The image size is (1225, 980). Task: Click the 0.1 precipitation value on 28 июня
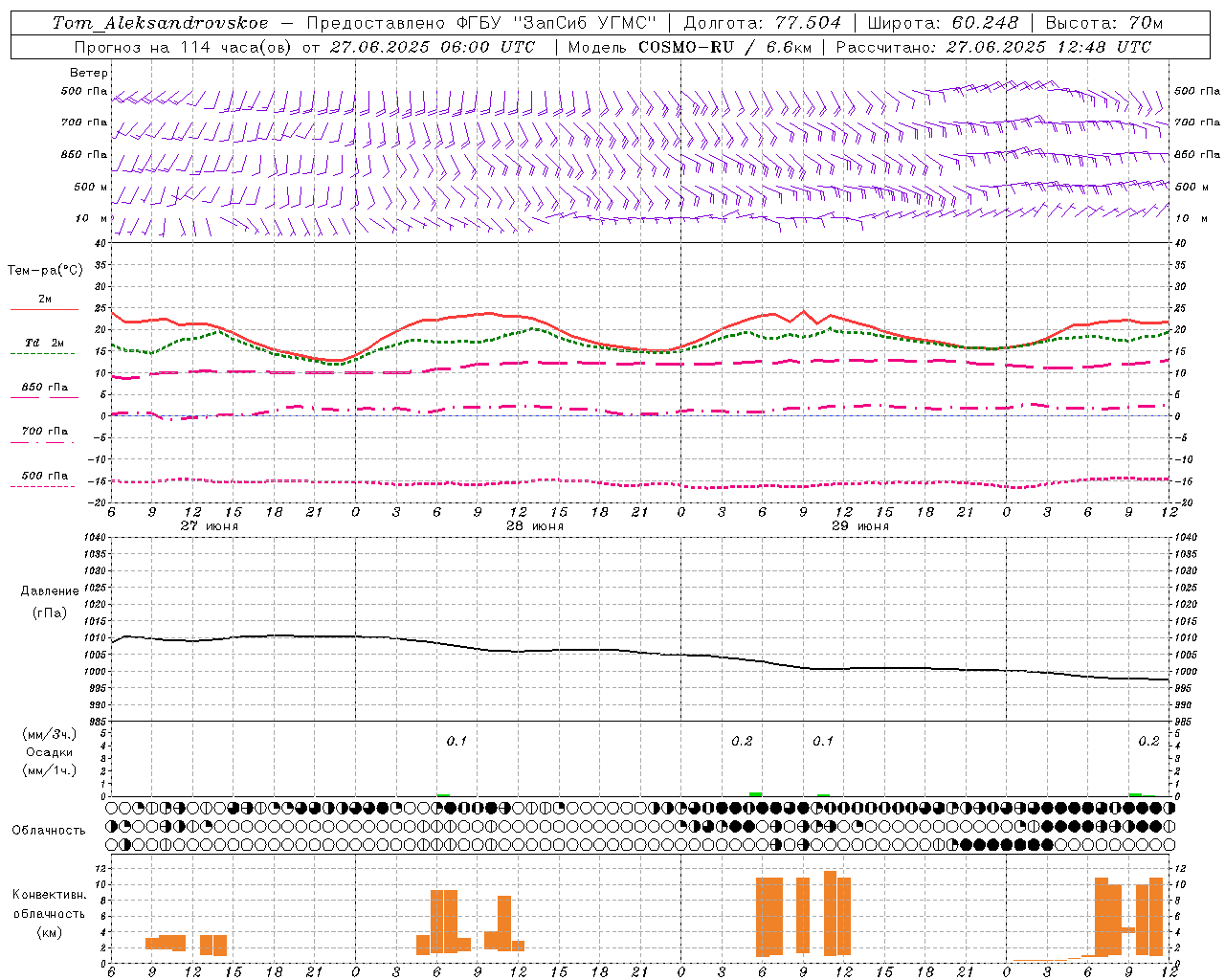tap(457, 741)
